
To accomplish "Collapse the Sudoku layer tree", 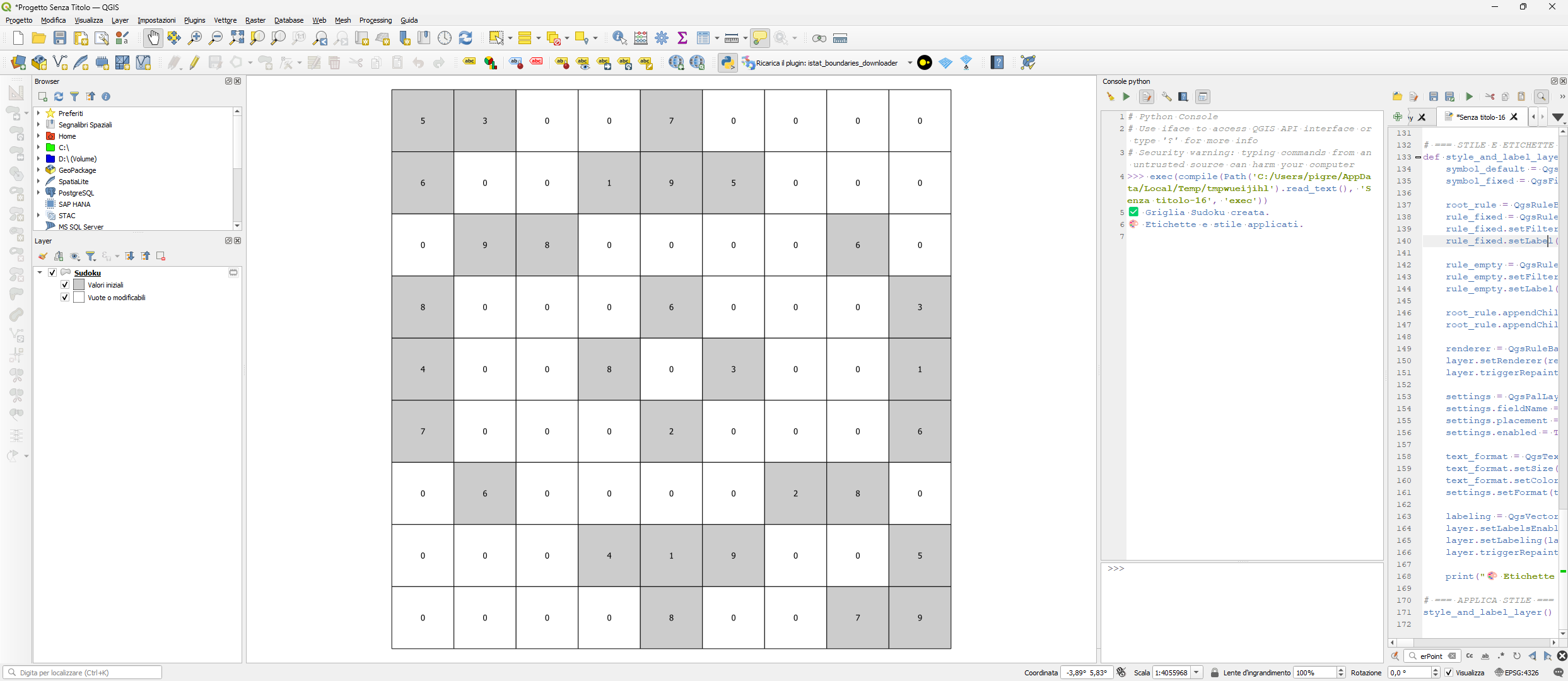I will pos(40,272).
